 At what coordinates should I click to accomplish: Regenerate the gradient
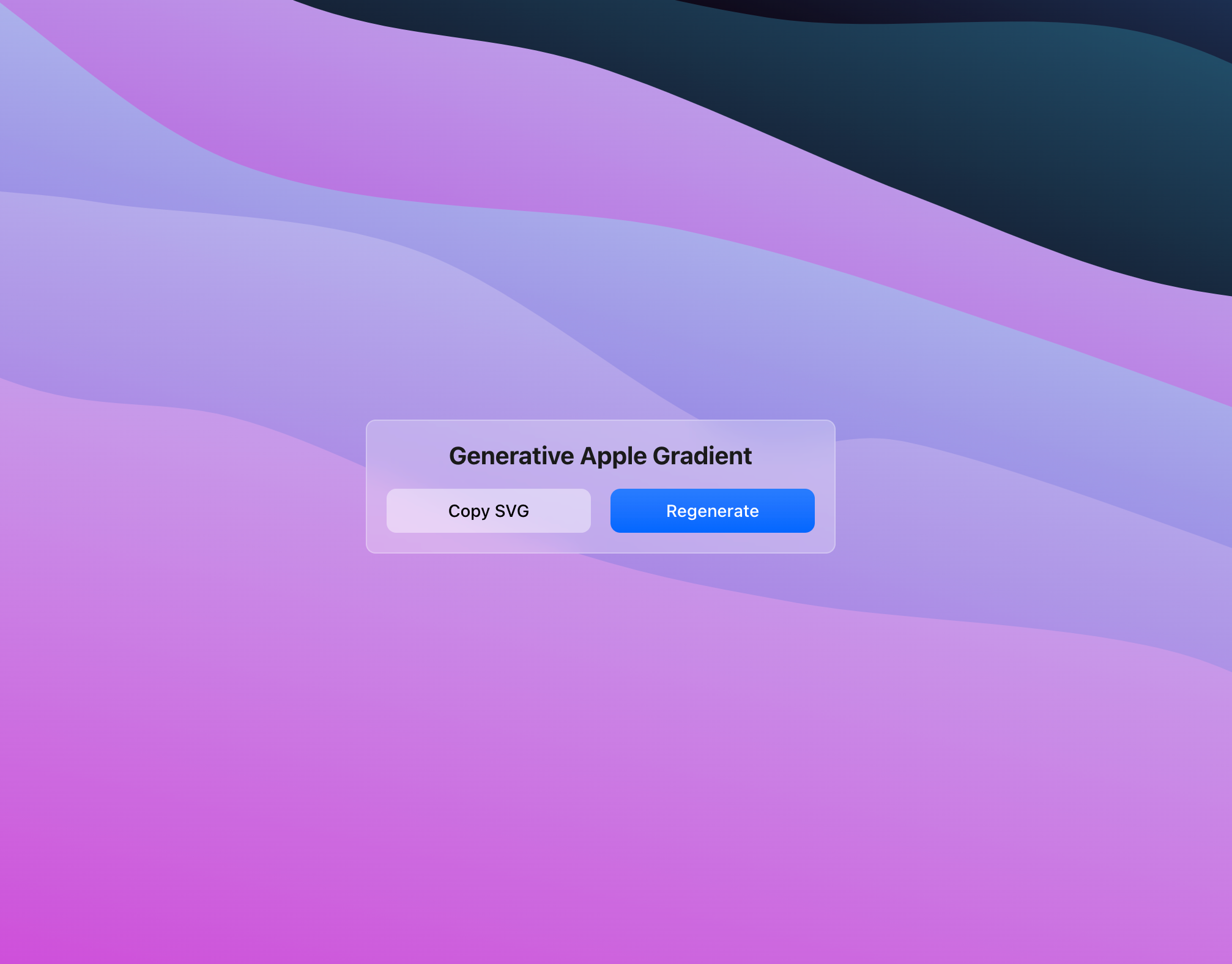(x=712, y=511)
